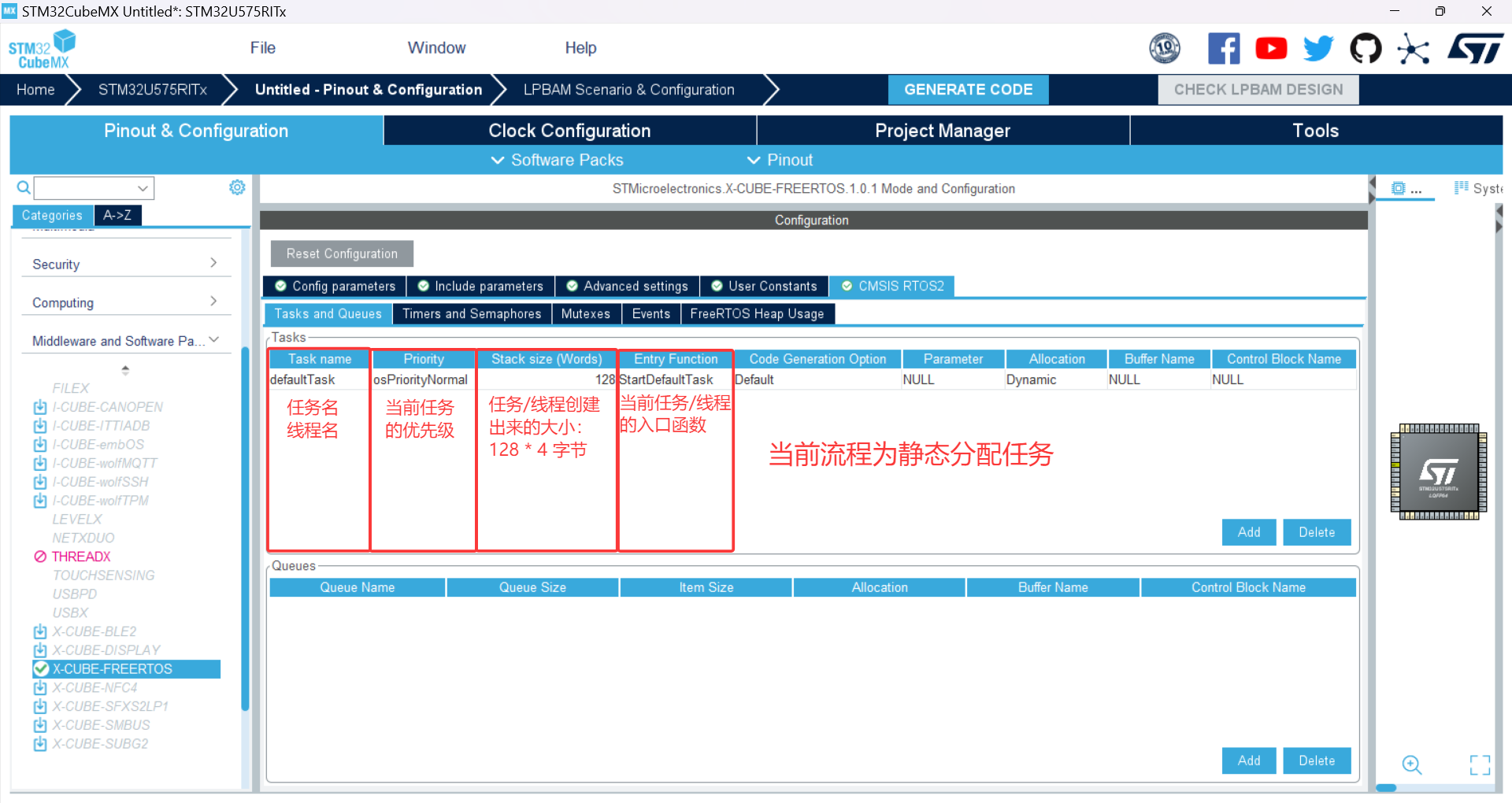The width and height of the screenshot is (1512, 803).
Task: Click download icon for X-CUBE-NFC4
Action: tap(40, 688)
